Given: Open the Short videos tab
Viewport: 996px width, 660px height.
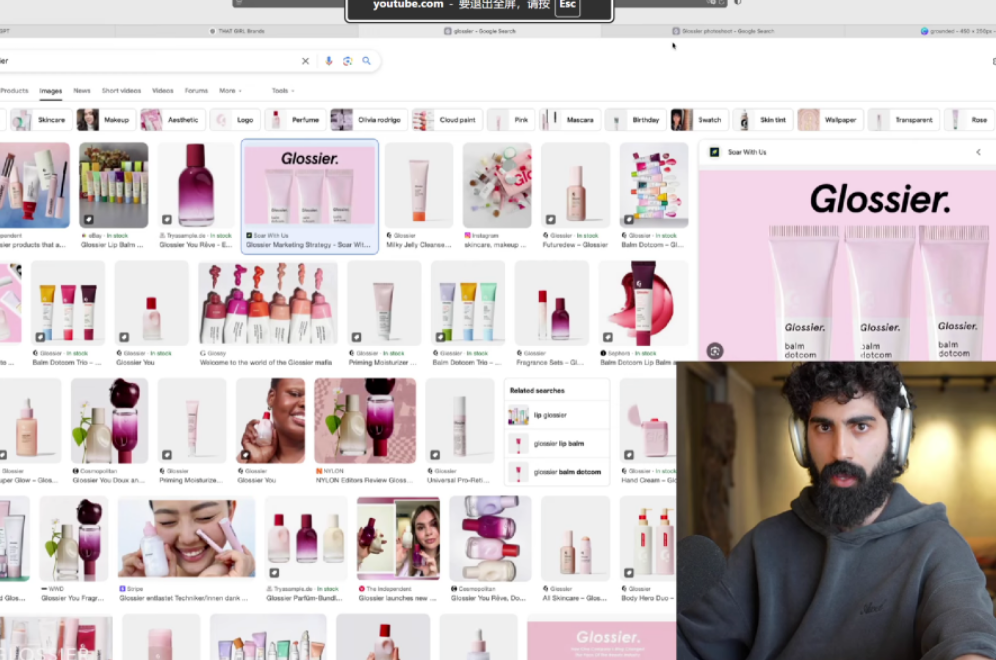Looking at the screenshot, I should (121, 91).
